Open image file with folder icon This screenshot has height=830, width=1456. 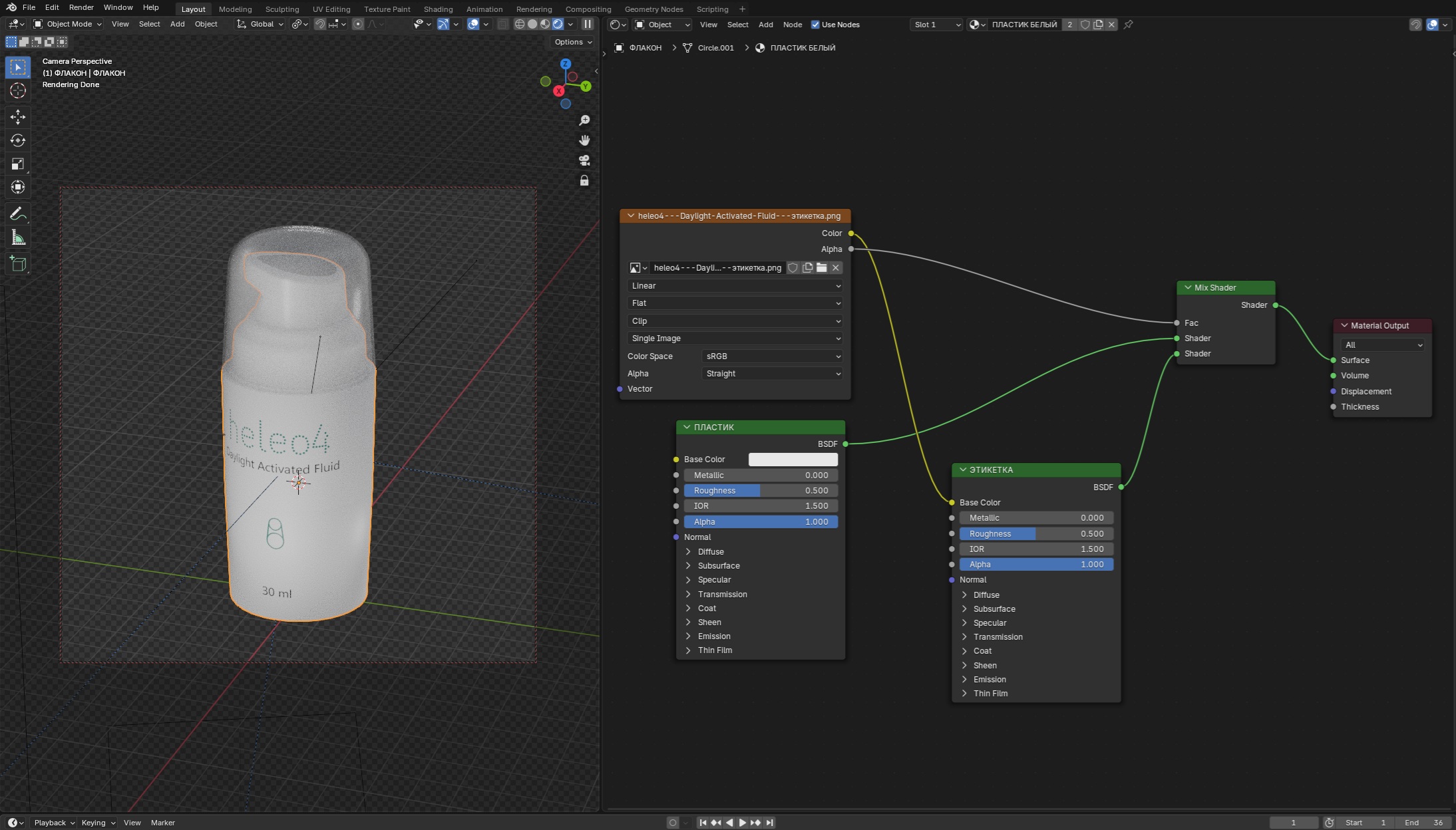pos(822,267)
